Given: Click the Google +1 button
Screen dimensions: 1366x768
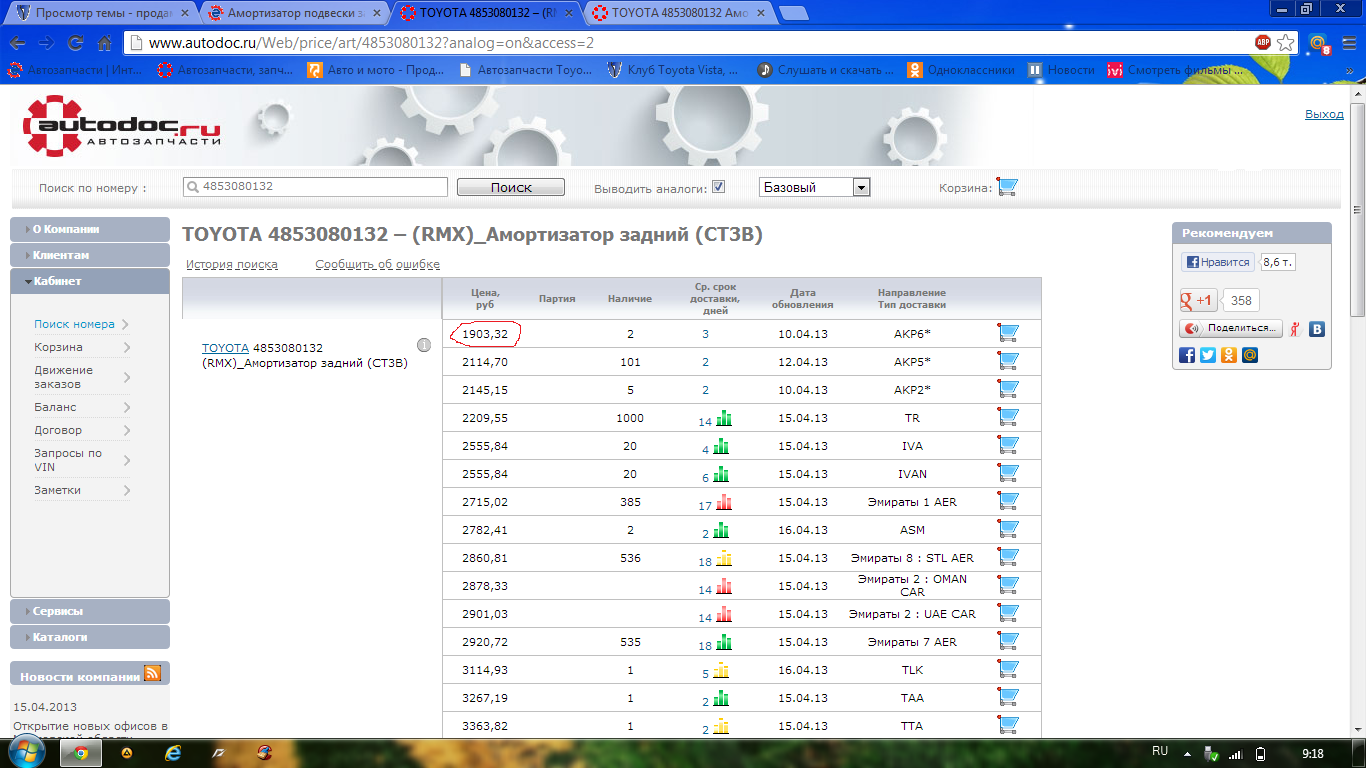Looking at the screenshot, I should pos(1198,300).
